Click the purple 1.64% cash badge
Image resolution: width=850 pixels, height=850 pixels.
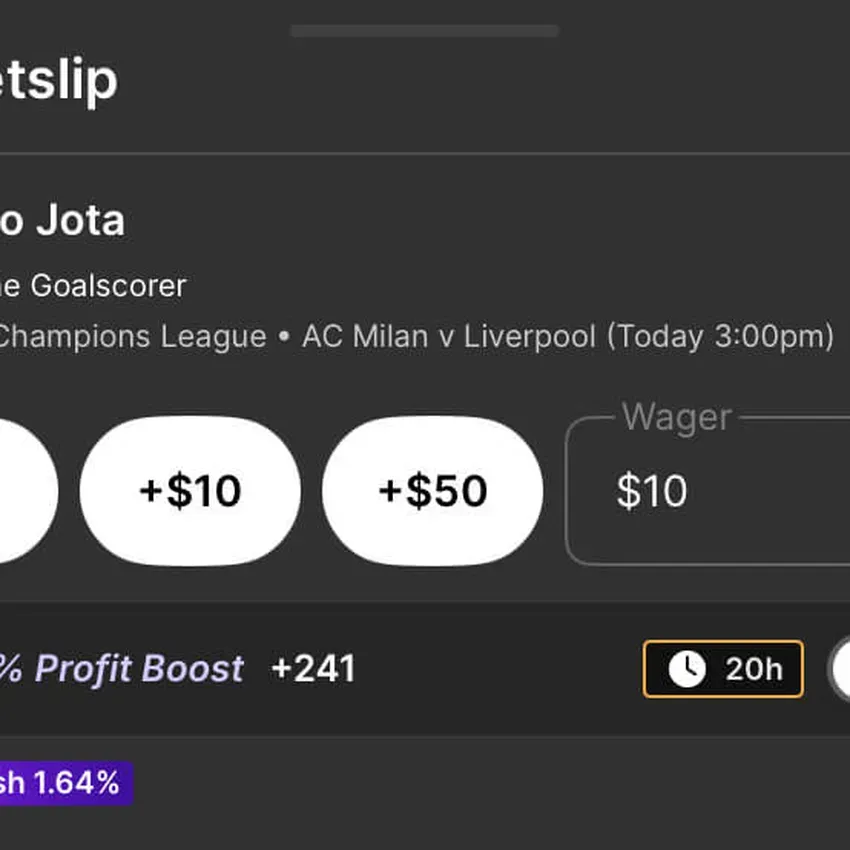point(66,783)
